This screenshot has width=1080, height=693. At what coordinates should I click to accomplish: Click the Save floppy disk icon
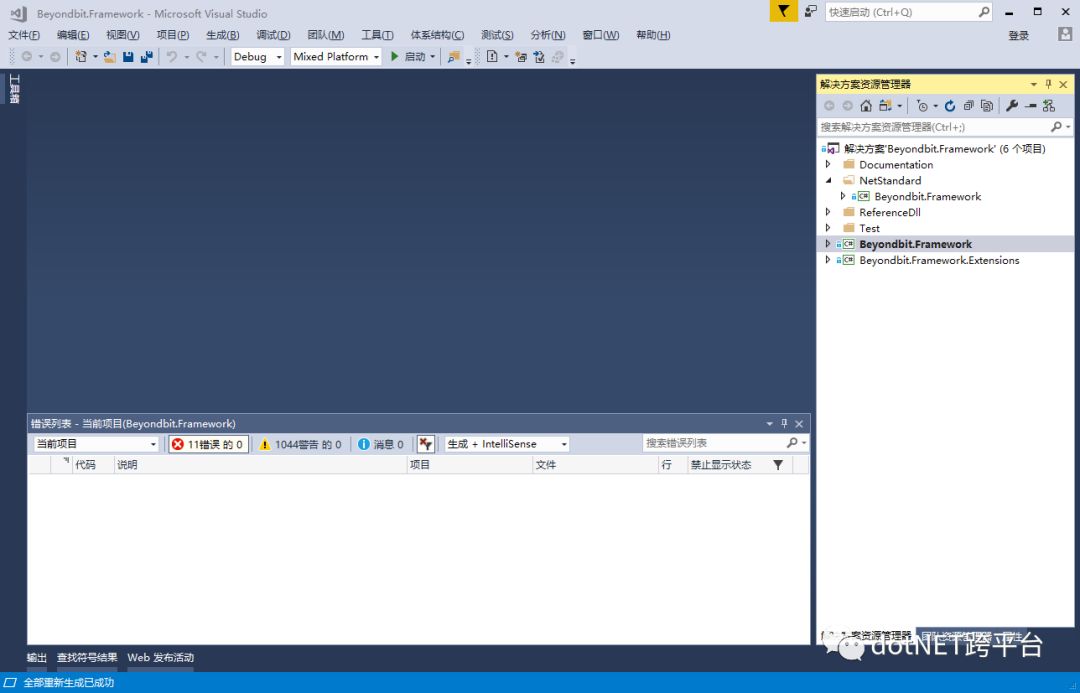[128, 56]
